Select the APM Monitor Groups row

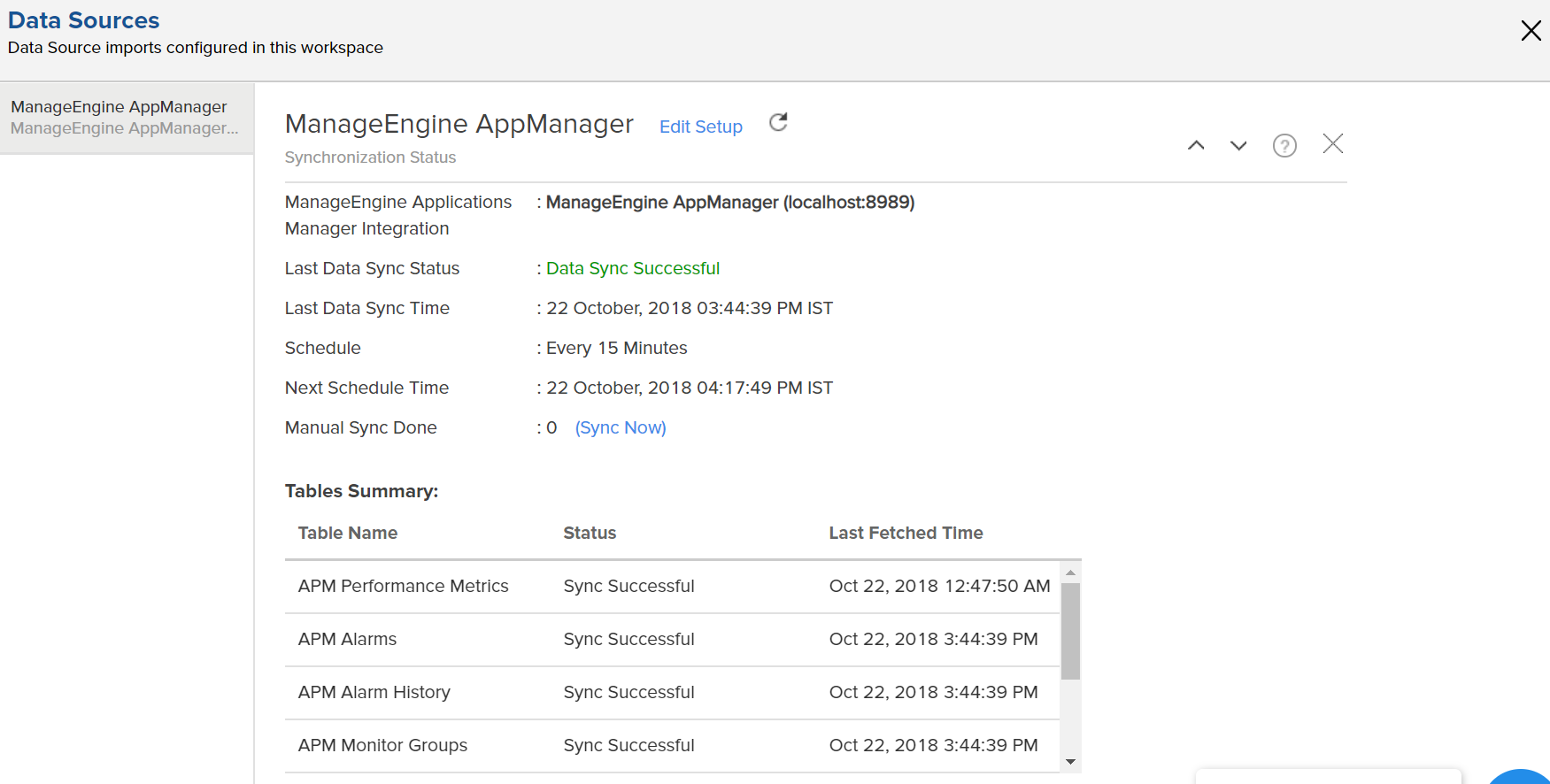click(672, 746)
